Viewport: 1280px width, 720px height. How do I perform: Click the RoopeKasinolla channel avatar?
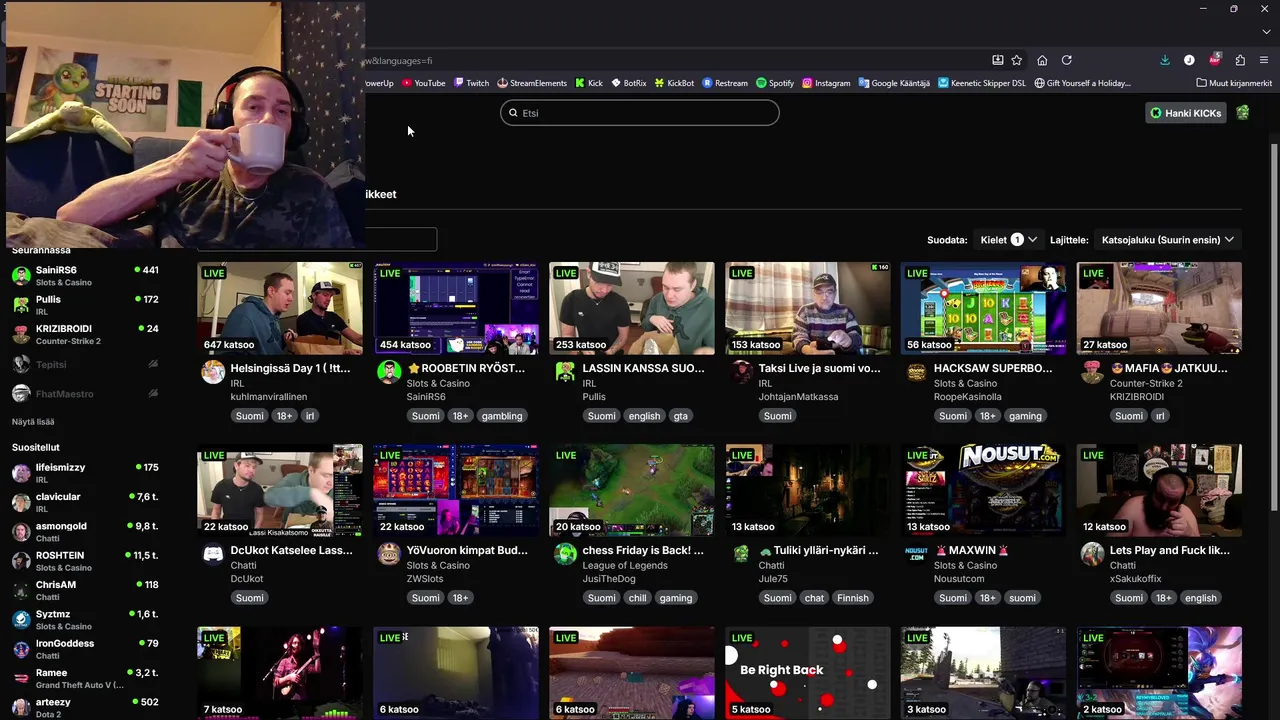917,372
